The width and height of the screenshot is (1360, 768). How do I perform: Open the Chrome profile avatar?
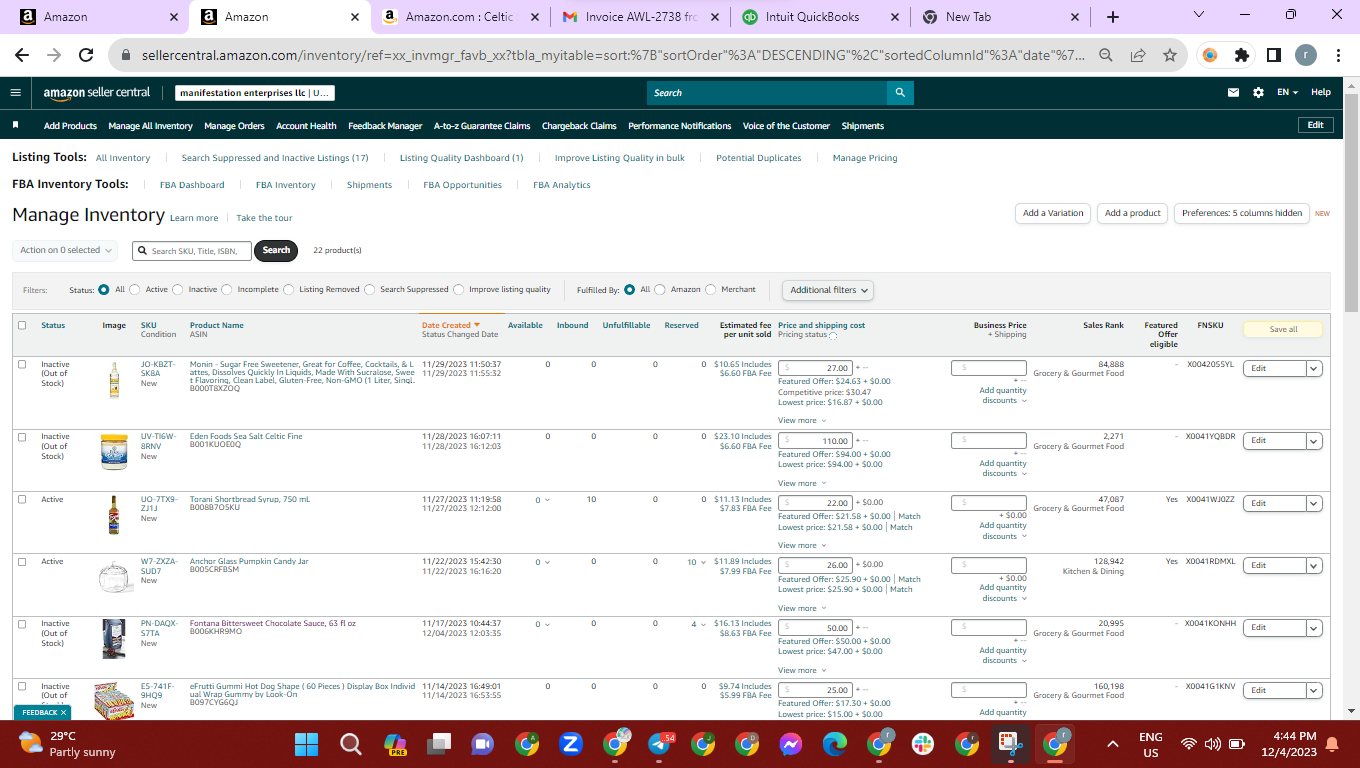(1306, 56)
